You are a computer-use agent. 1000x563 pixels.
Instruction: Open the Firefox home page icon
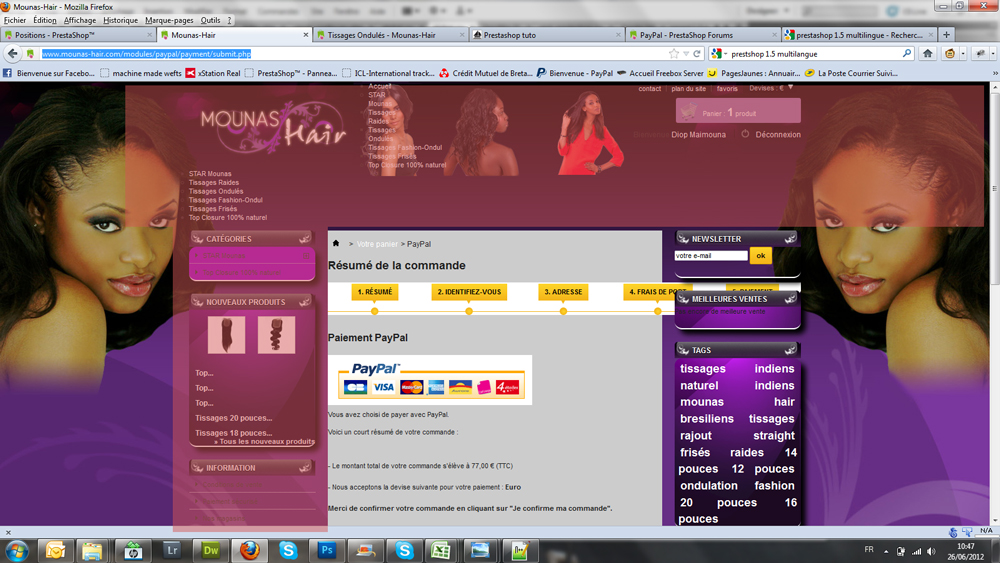(927, 54)
